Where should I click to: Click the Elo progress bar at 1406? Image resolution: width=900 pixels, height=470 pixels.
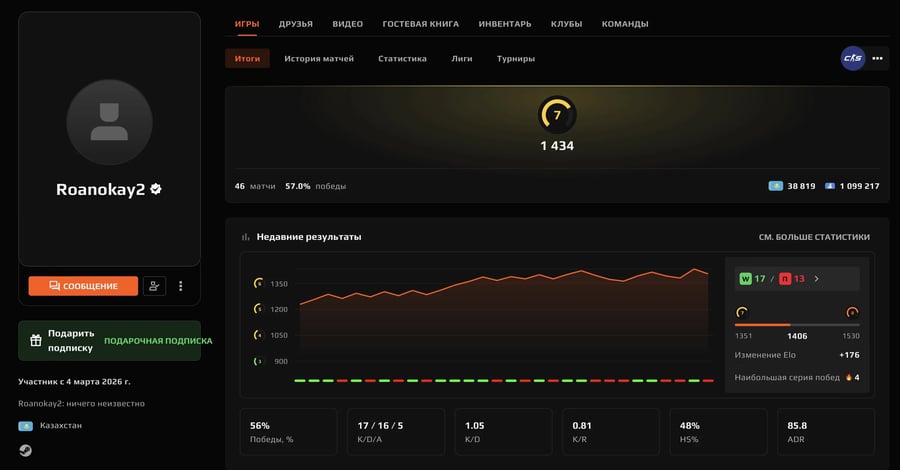click(797, 324)
